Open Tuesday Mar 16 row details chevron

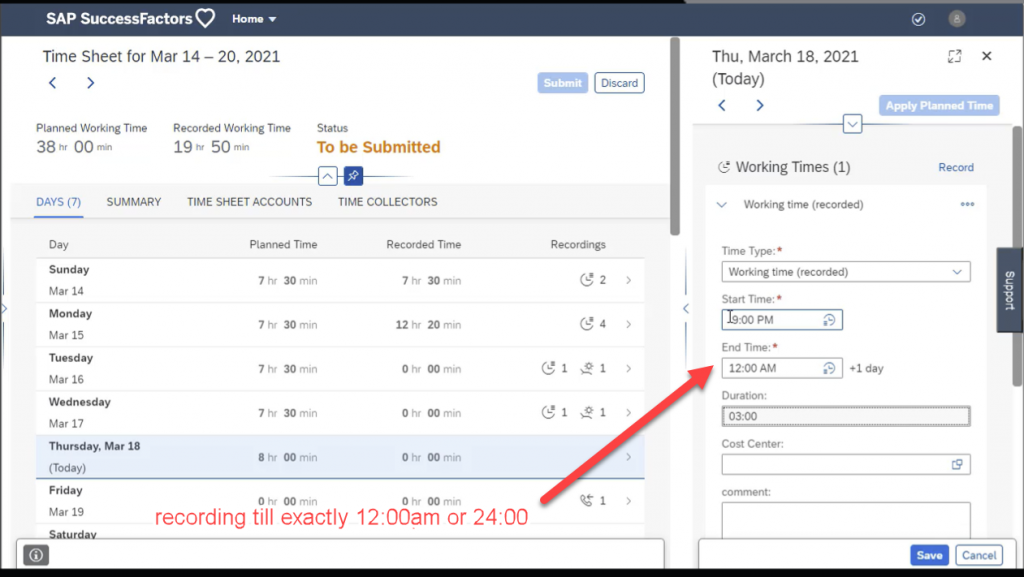pos(628,369)
